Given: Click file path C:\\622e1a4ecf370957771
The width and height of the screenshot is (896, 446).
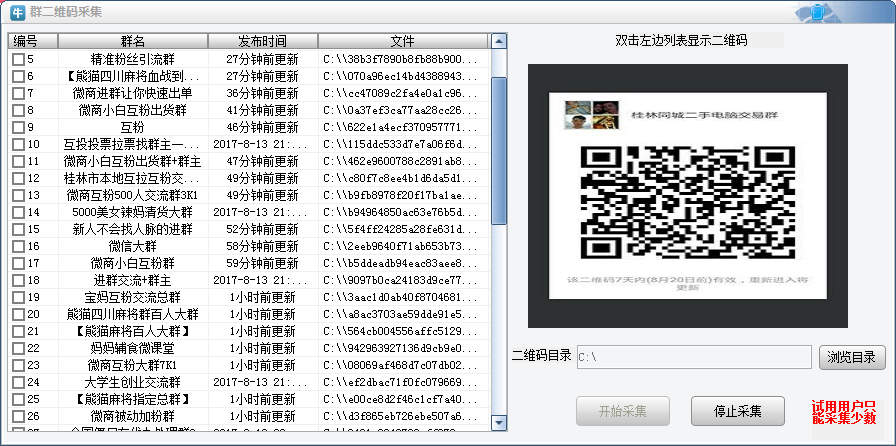Looking at the screenshot, I should (400, 127).
